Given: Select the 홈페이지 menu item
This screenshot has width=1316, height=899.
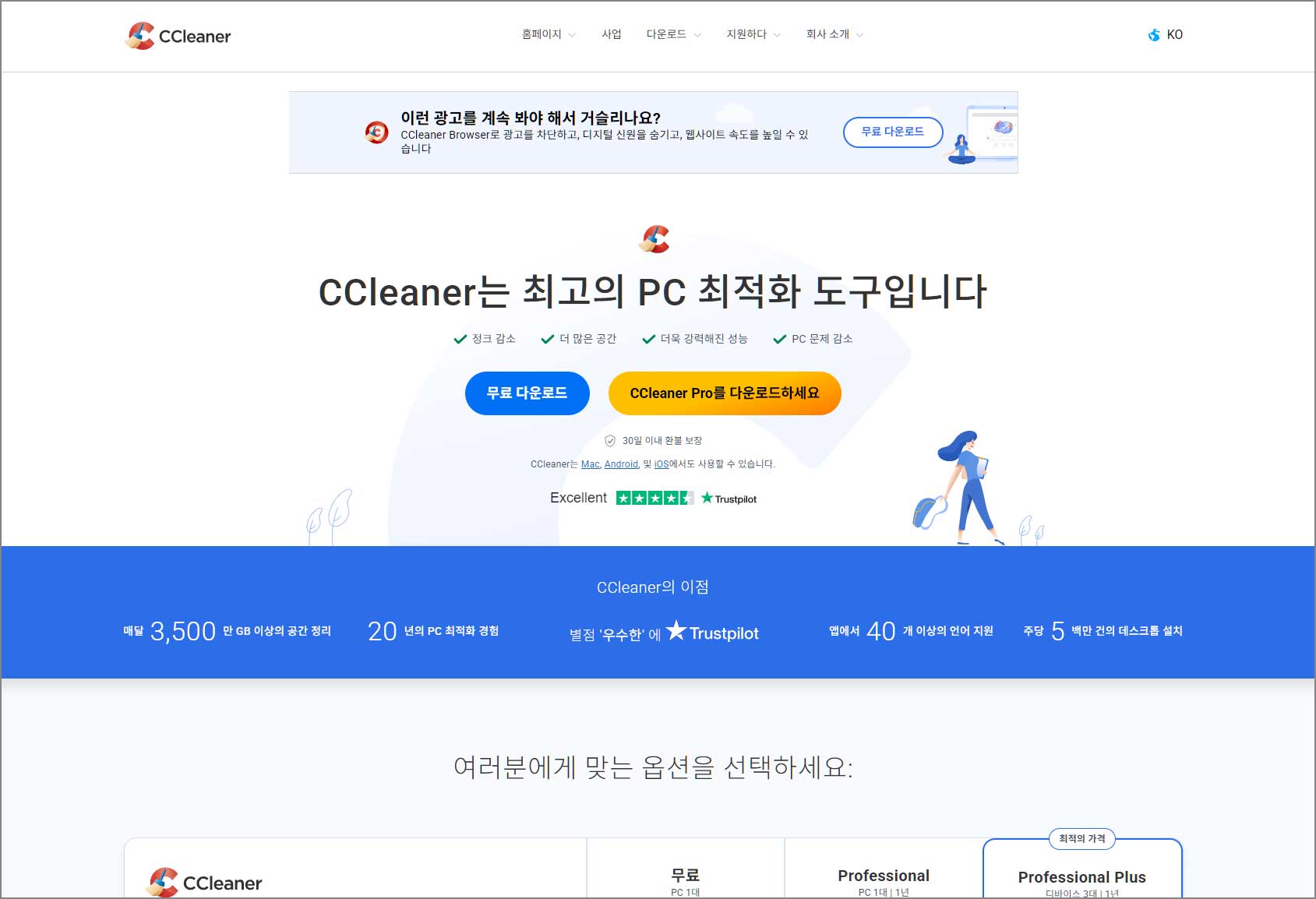Looking at the screenshot, I should [x=541, y=34].
